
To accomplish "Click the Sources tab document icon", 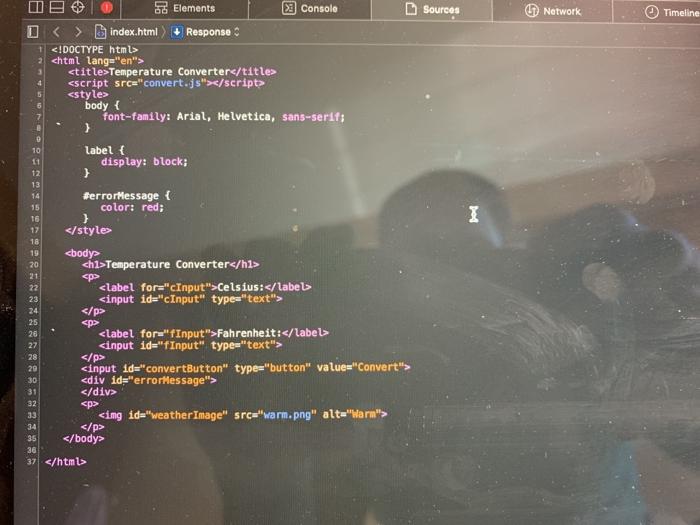I will click(x=411, y=8).
